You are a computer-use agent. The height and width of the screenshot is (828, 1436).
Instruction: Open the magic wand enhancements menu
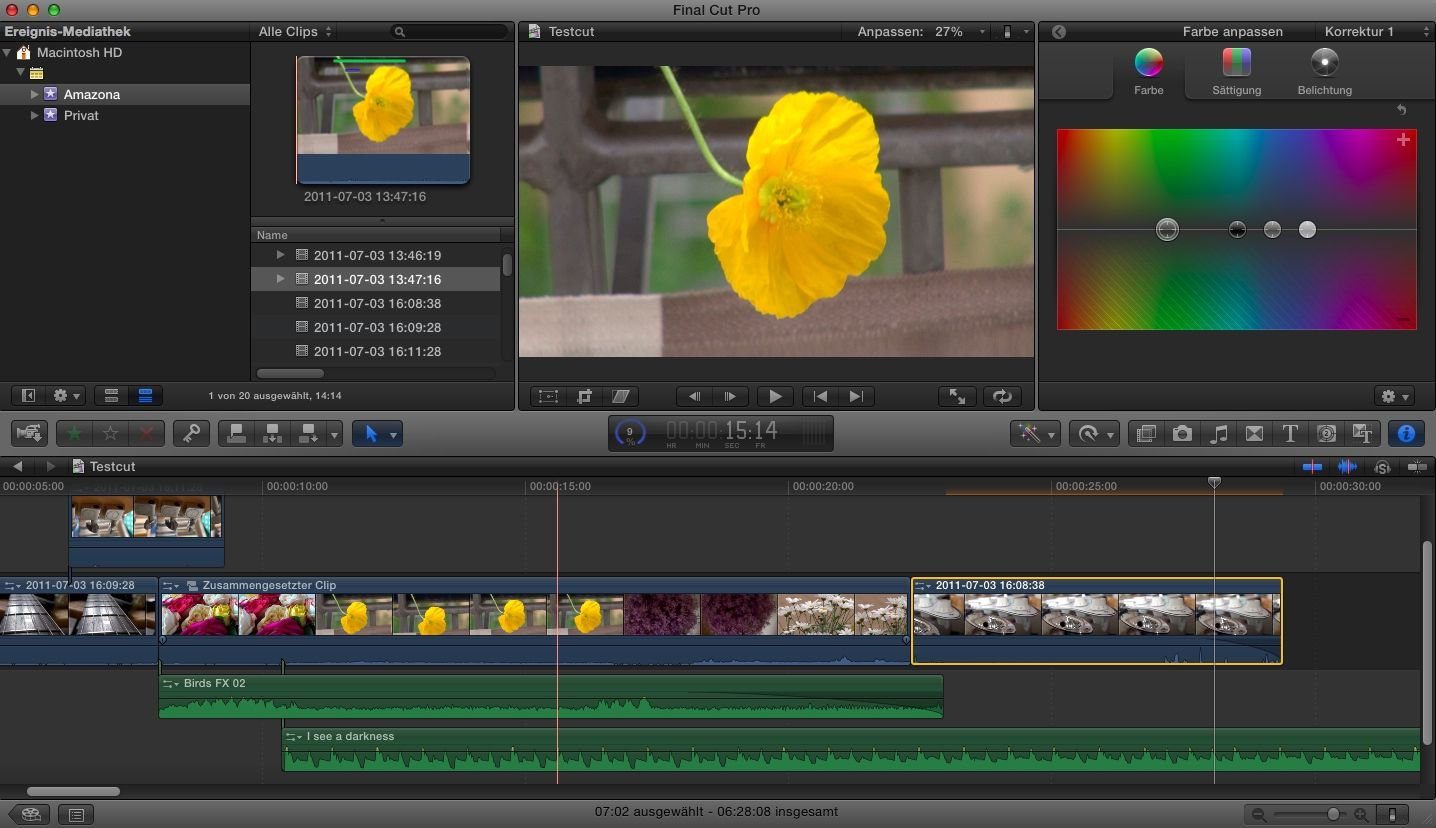1035,433
